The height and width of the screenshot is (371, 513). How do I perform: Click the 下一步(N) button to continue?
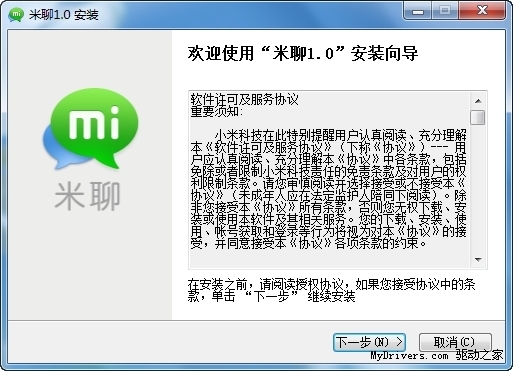coord(369,342)
